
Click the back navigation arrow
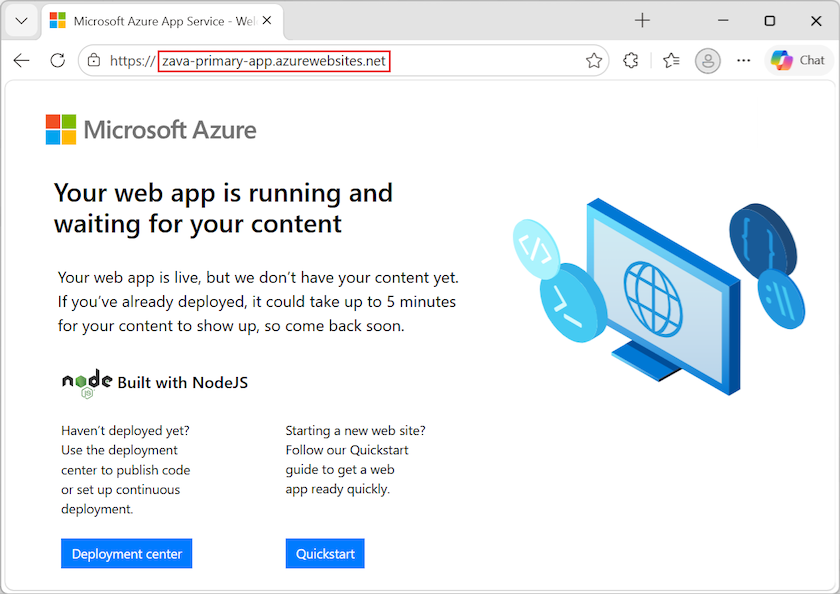click(x=21, y=60)
